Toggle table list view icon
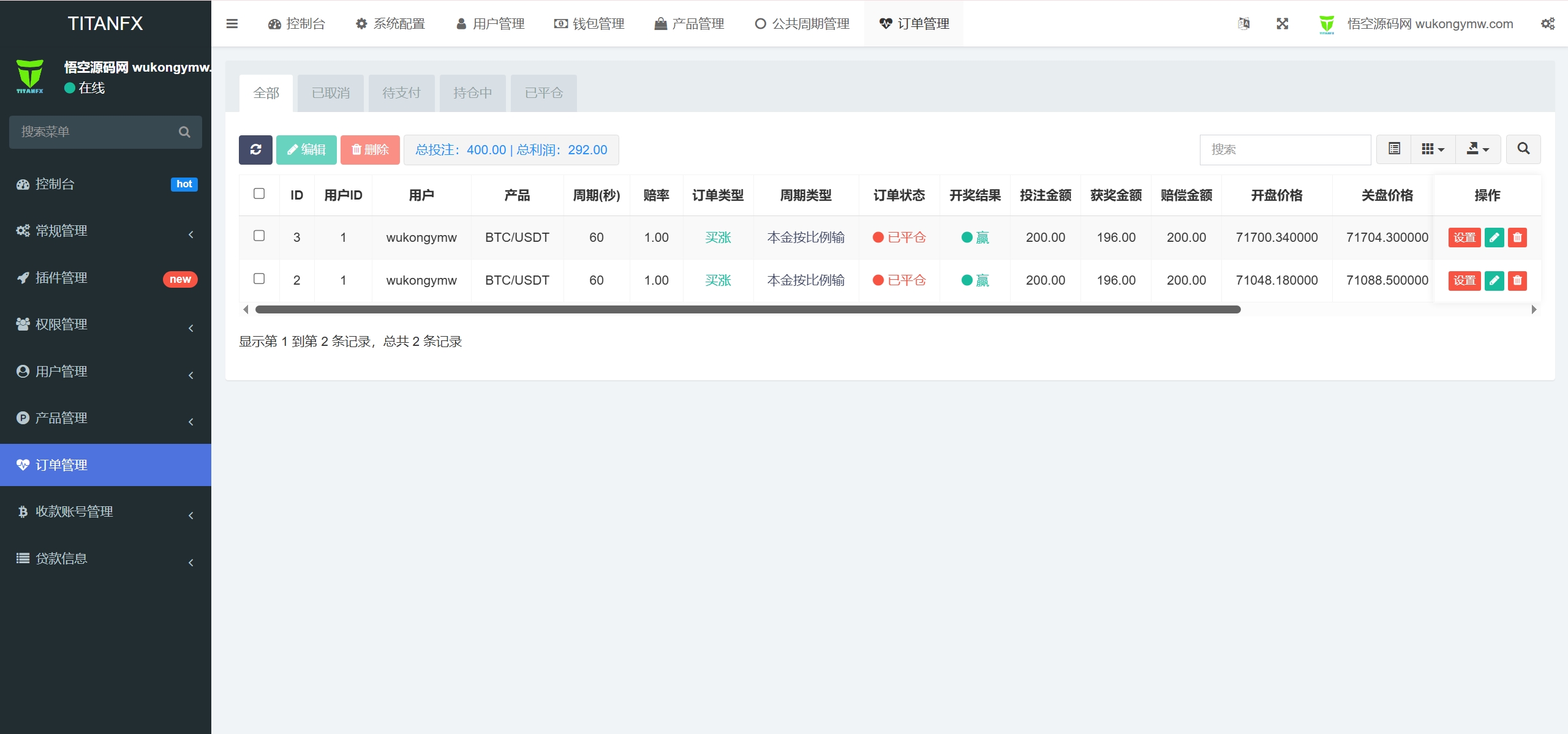This screenshot has height=734, width=1568. tap(1394, 149)
